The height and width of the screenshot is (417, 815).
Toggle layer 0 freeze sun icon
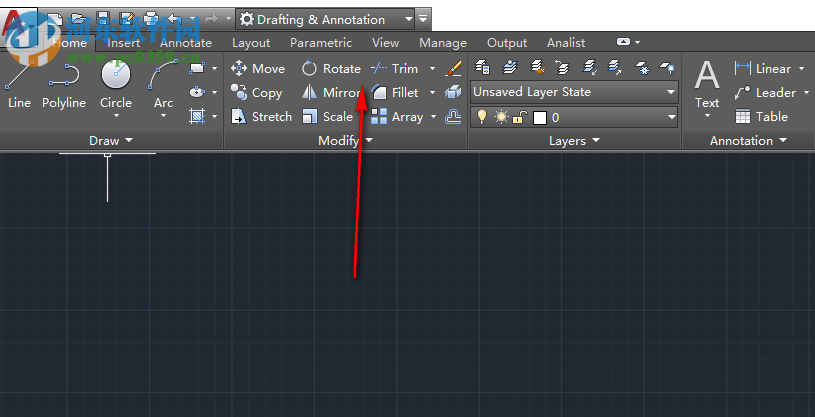501,118
